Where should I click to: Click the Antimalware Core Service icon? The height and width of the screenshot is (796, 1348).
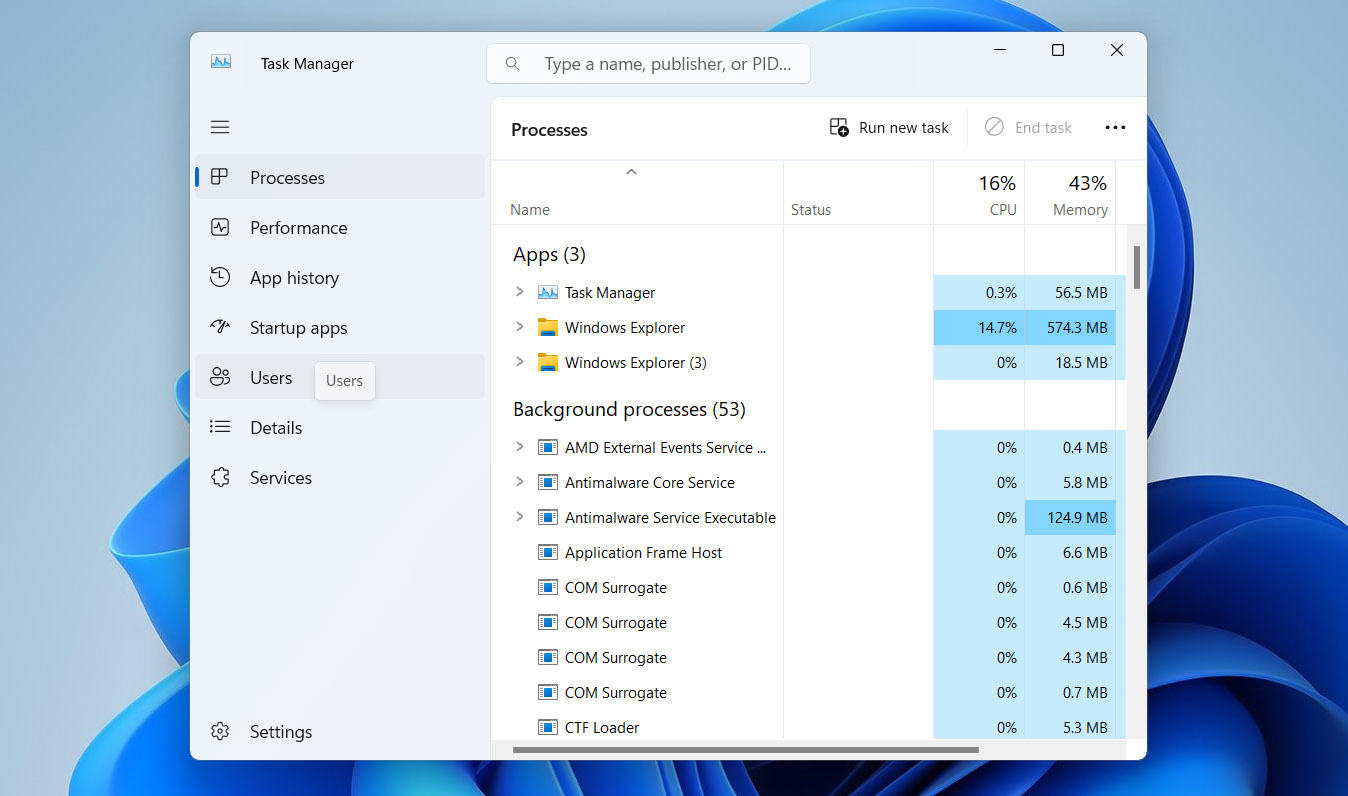tap(547, 482)
